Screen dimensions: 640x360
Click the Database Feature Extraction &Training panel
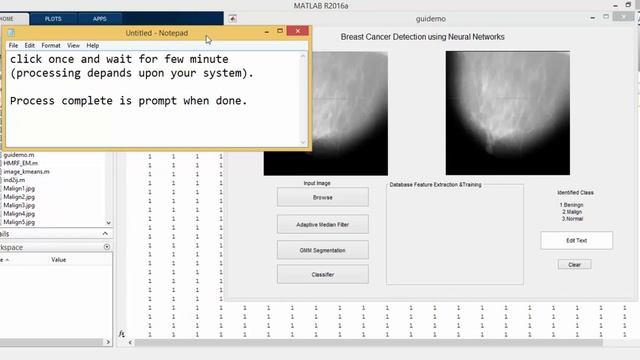click(x=455, y=234)
